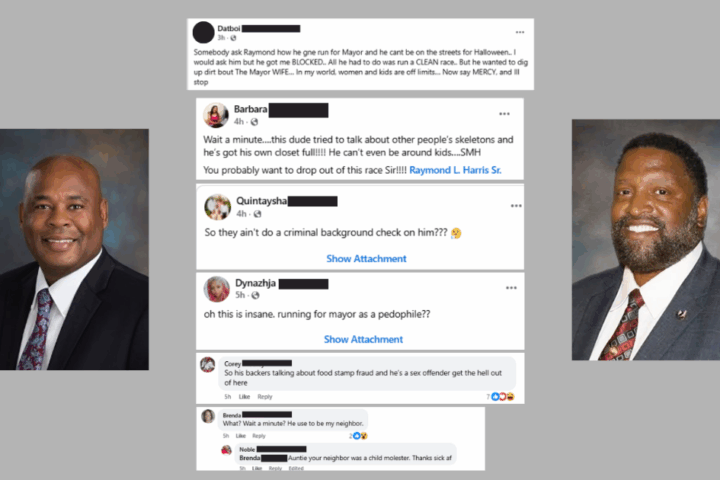Click Datboi's black profile avatar
This screenshot has width=720, height=480.
[x=203, y=32]
